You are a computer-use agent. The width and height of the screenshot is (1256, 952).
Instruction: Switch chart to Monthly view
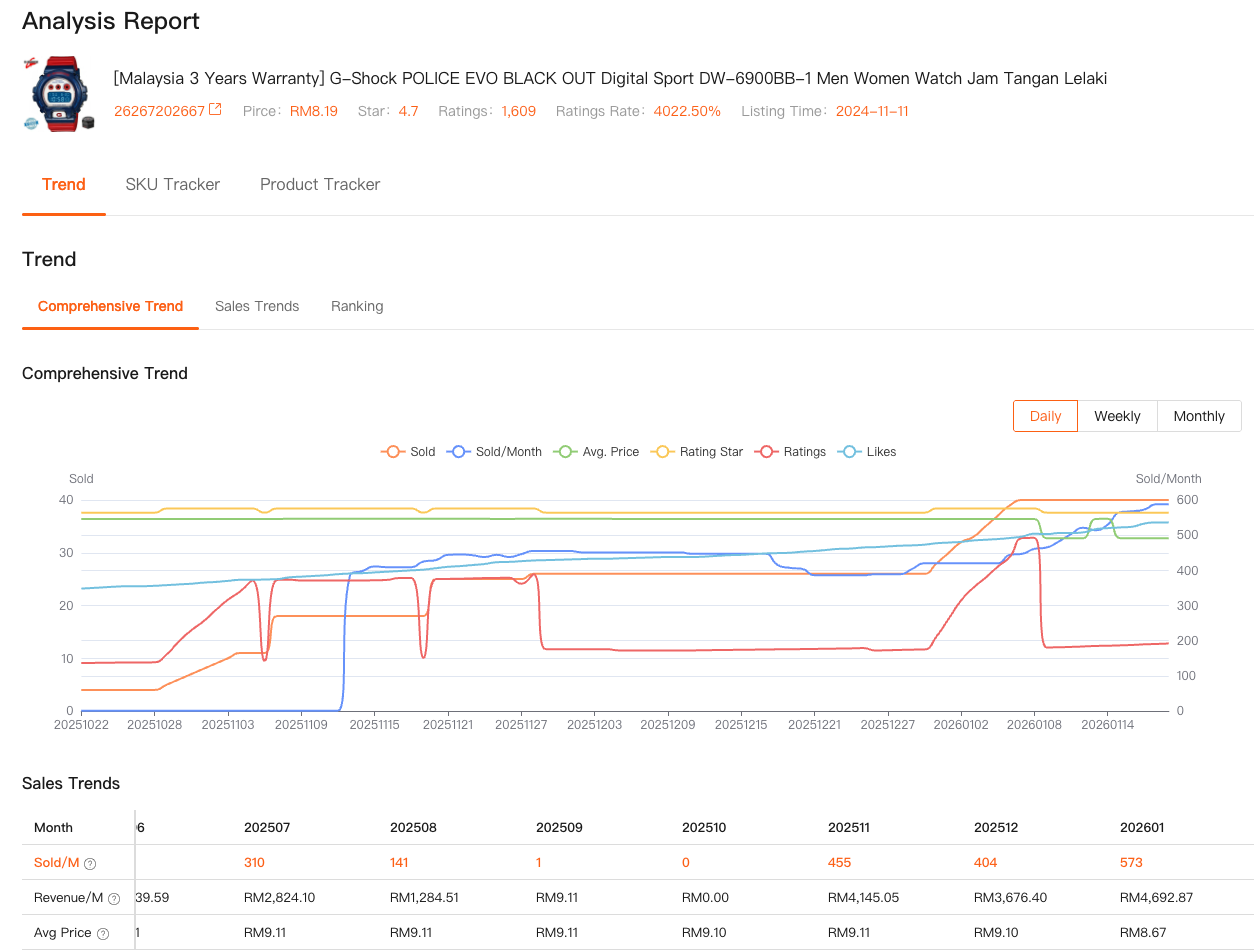[1199, 416]
